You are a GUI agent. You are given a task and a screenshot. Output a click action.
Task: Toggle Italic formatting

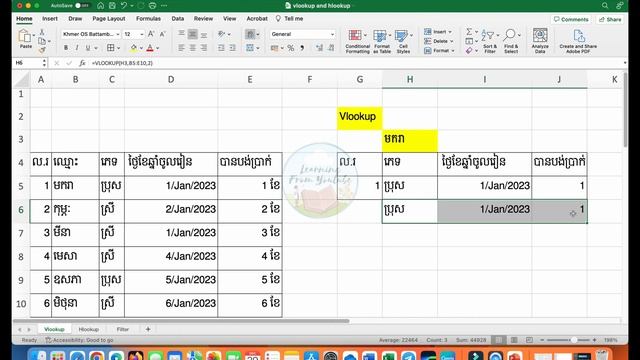(77, 48)
